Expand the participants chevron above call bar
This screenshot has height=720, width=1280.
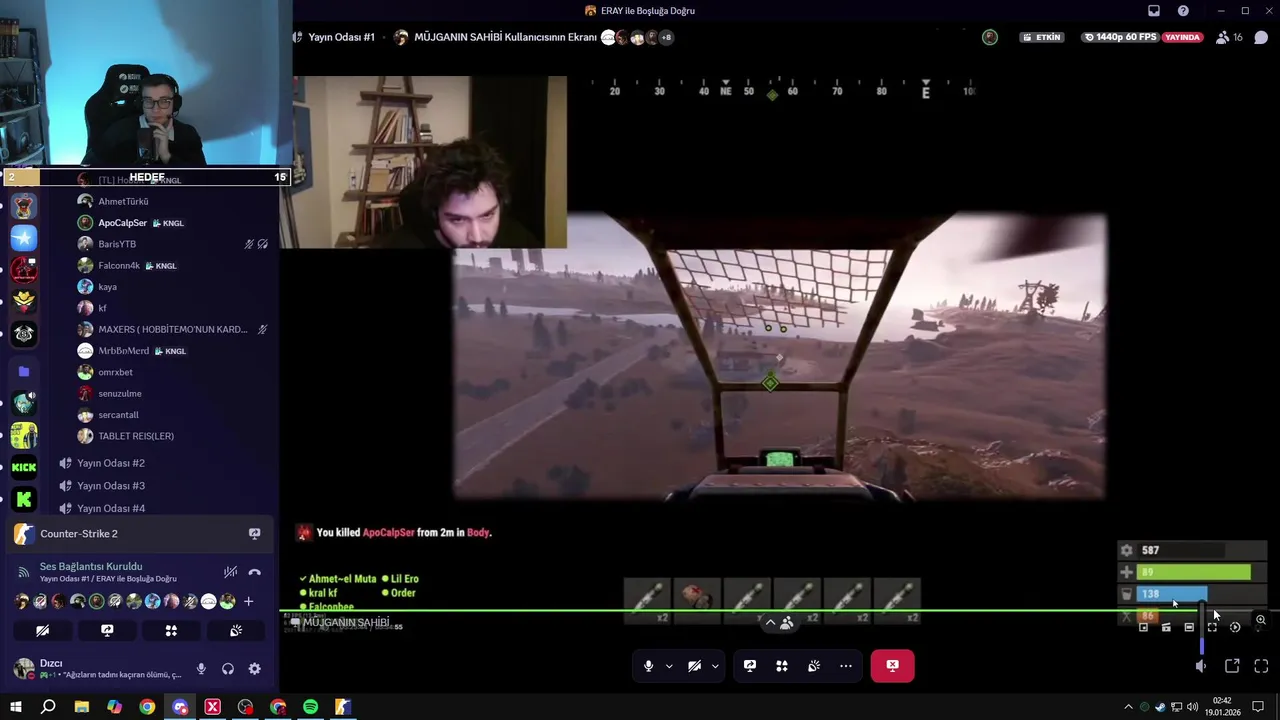[779, 623]
